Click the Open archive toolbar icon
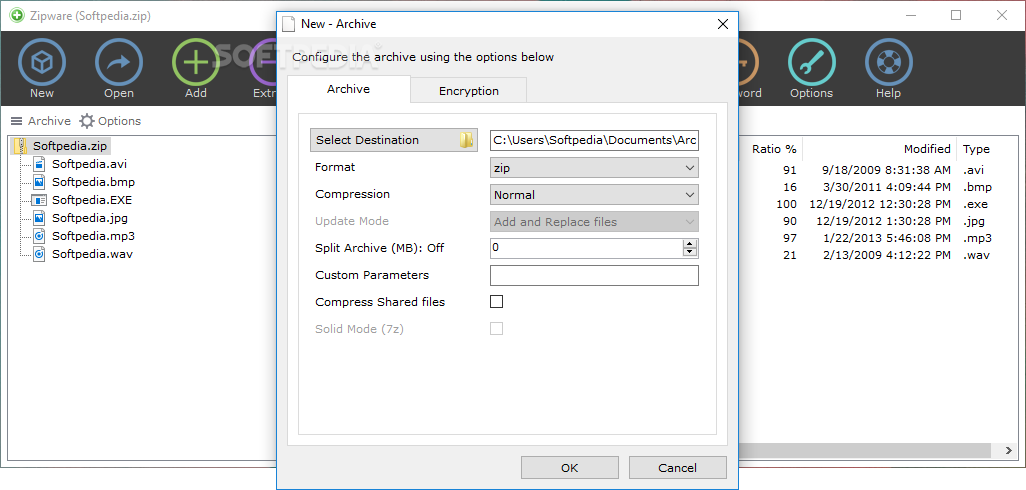The width and height of the screenshot is (1026, 490). 119,63
